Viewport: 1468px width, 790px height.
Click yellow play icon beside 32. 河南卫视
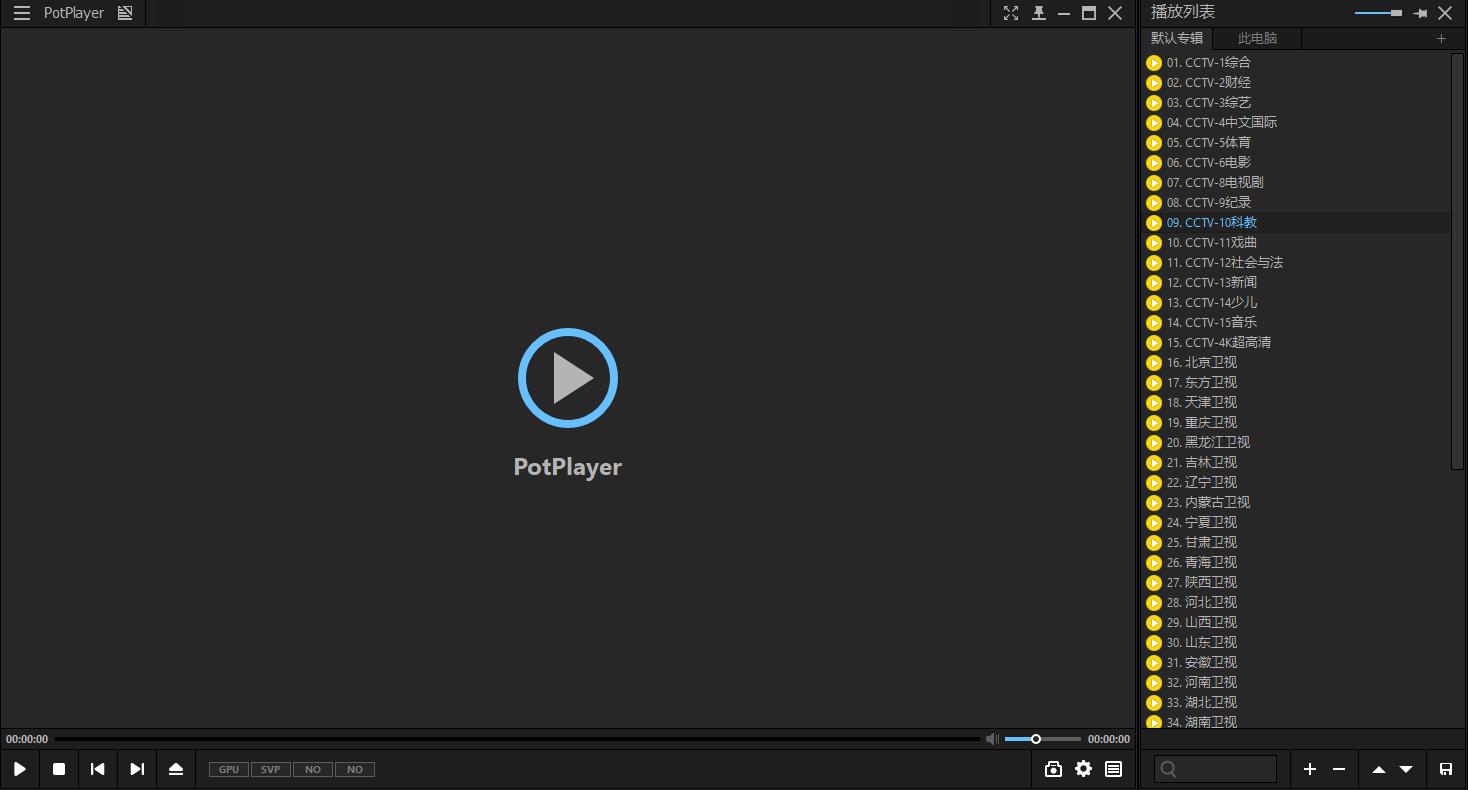pyautogui.click(x=1154, y=683)
